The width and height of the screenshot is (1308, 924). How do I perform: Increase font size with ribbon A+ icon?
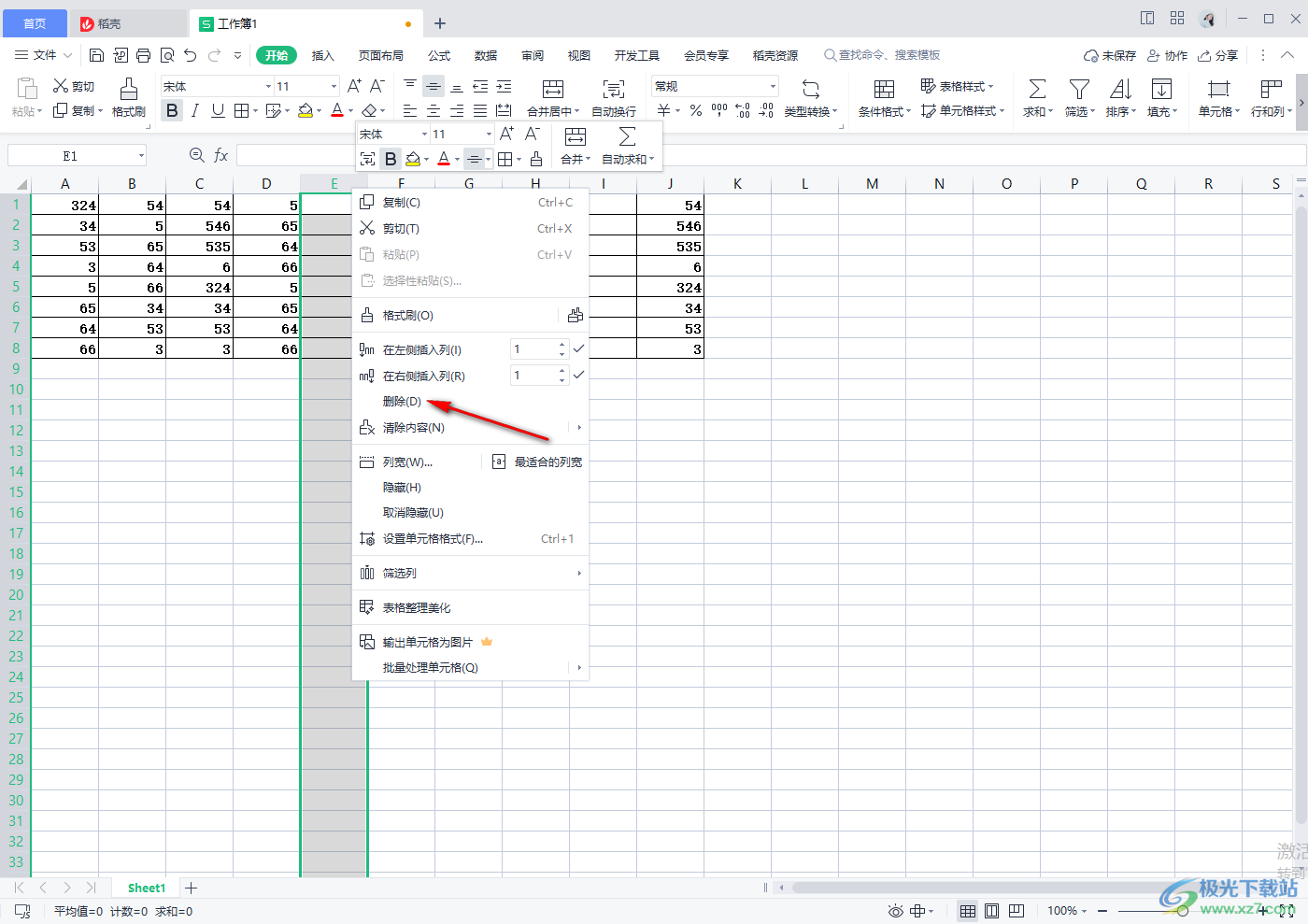click(354, 86)
